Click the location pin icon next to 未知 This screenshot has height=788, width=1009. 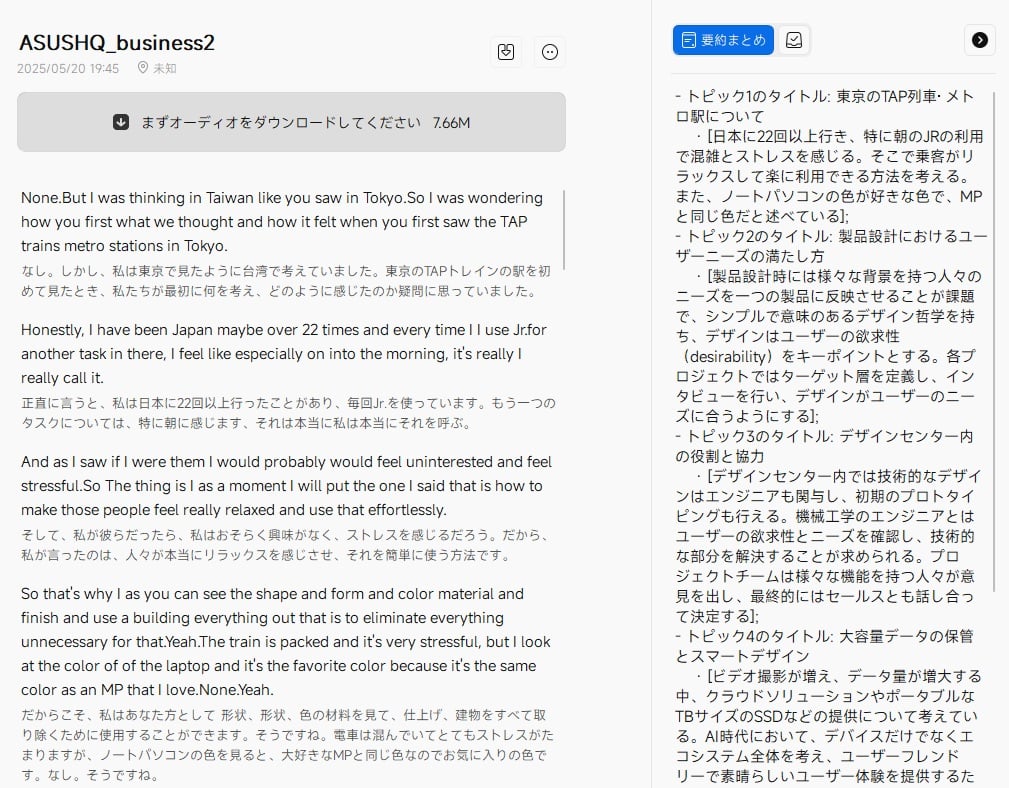[x=143, y=68]
